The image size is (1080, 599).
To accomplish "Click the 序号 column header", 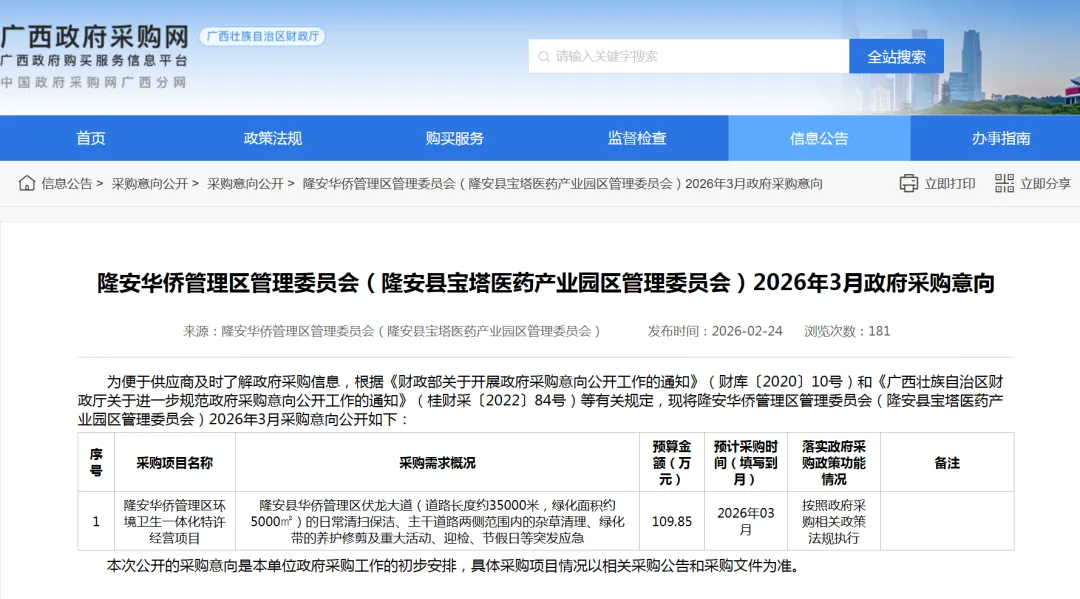I will point(96,463).
